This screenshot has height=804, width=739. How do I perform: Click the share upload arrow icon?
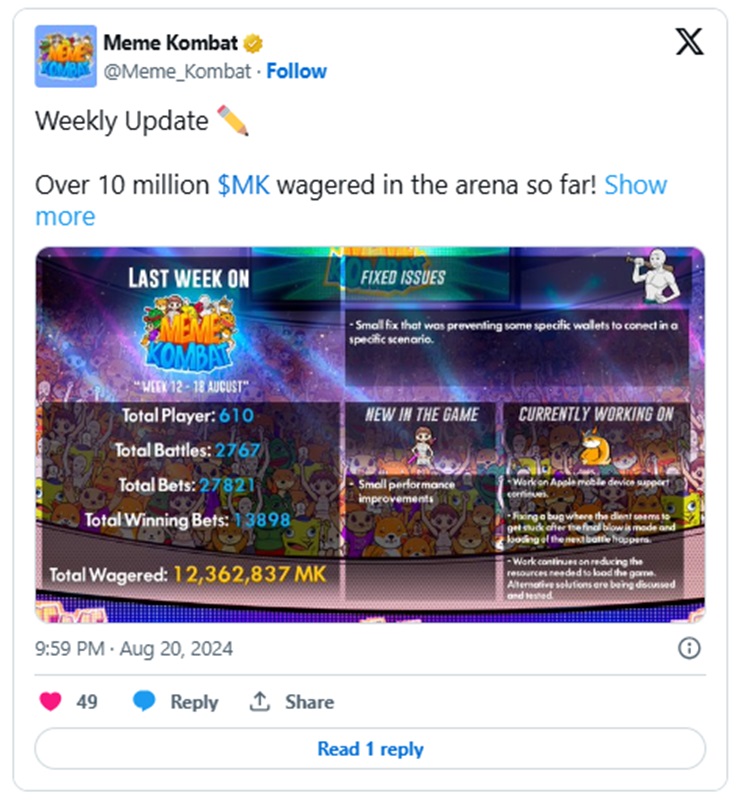[259, 701]
